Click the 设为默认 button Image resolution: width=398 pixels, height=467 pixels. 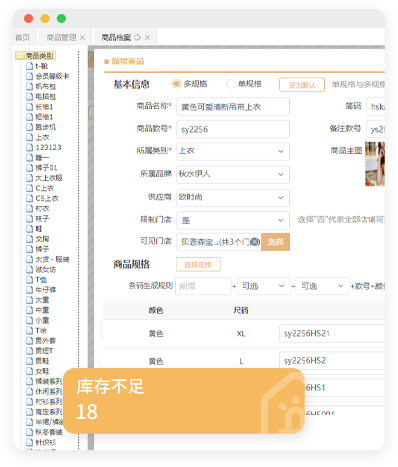(x=302, y=85)
